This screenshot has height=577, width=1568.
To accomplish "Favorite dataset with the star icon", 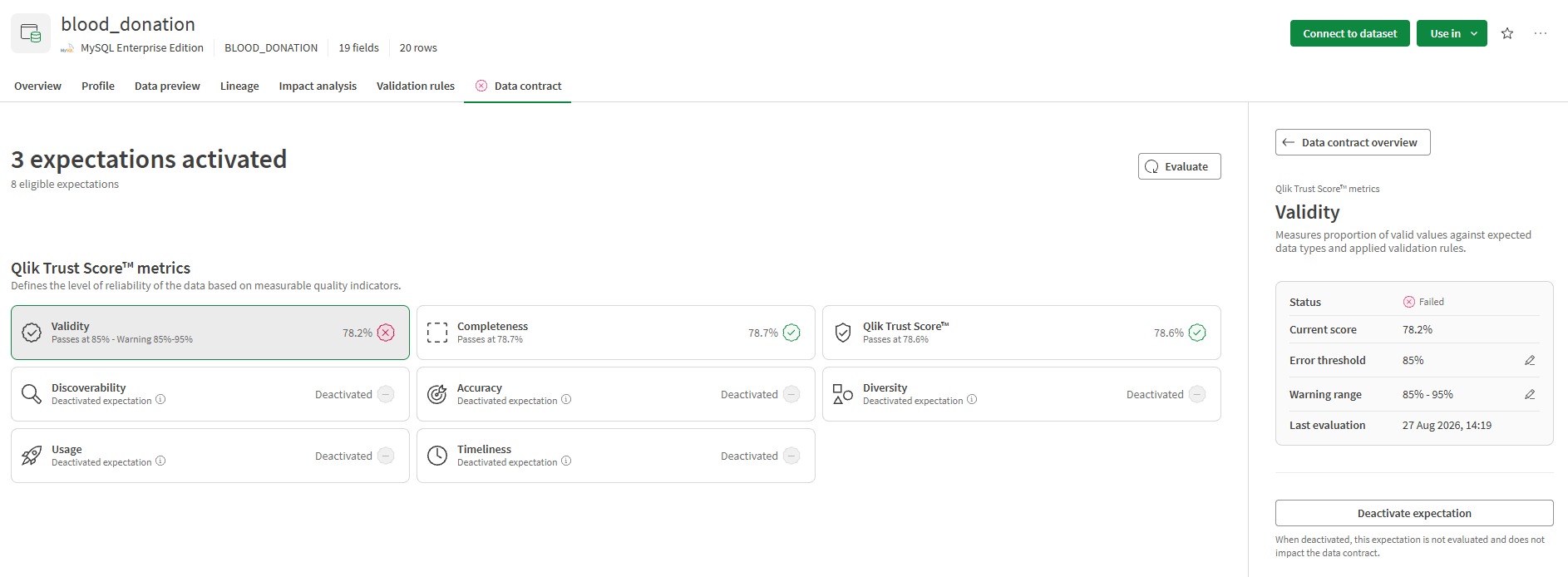I will click(1507, 33).
